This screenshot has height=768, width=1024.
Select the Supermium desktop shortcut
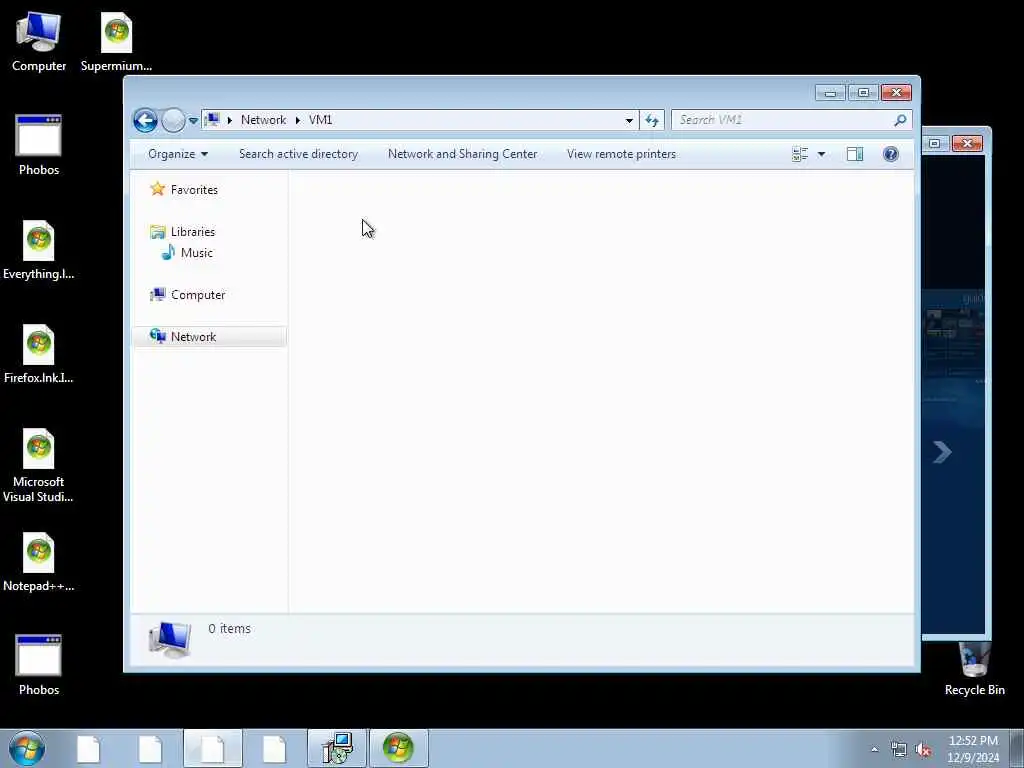point(116,42)
